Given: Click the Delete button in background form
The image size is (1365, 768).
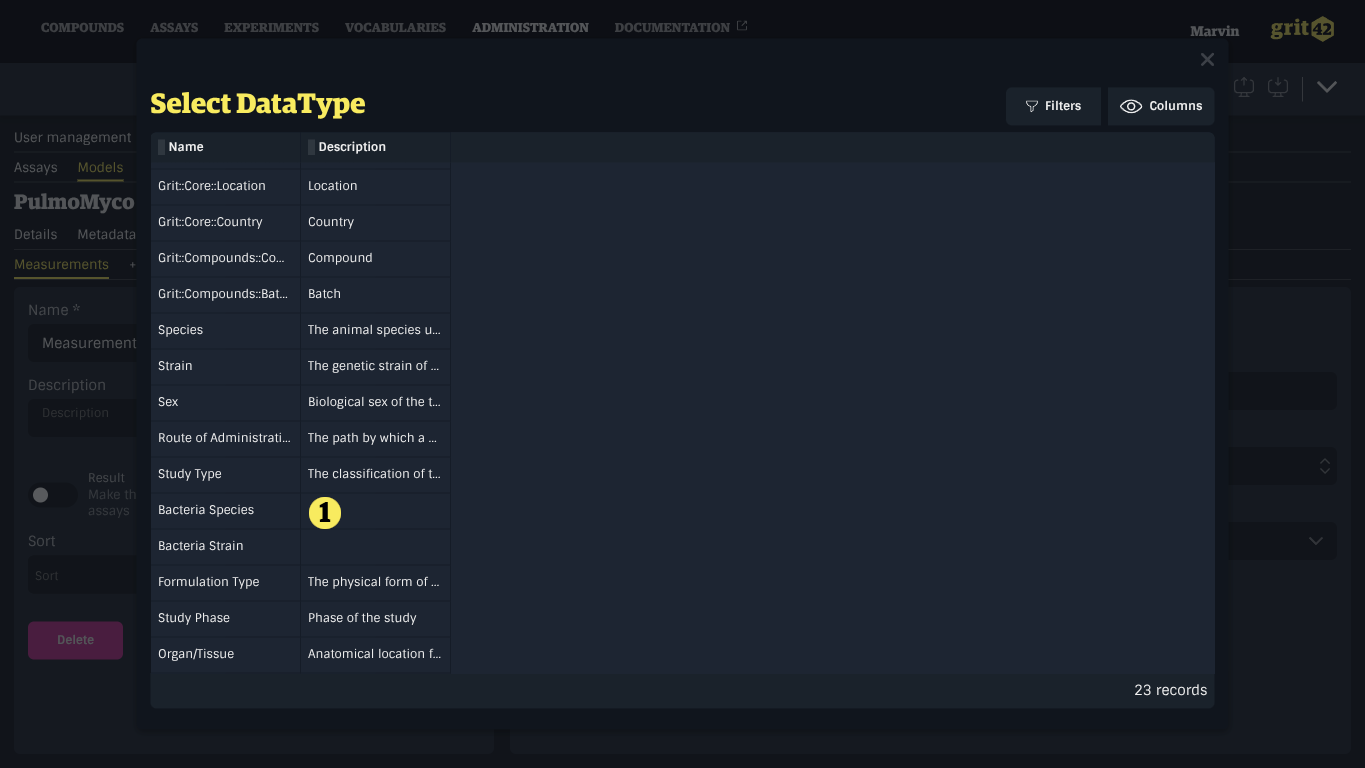Looking at the screenshot, I should (x=75, y=640).
